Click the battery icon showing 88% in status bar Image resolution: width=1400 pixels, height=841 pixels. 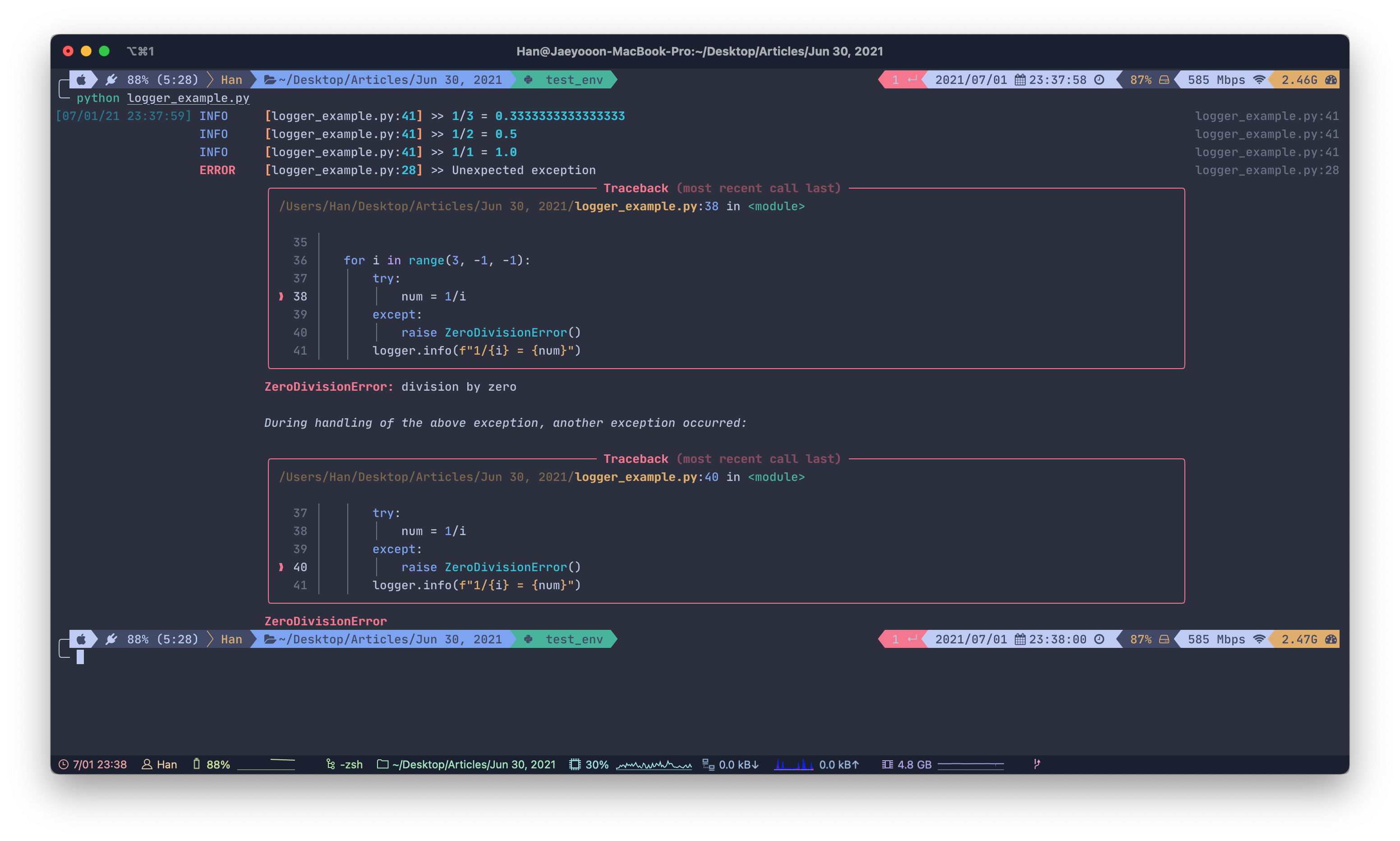pos(197,764)
